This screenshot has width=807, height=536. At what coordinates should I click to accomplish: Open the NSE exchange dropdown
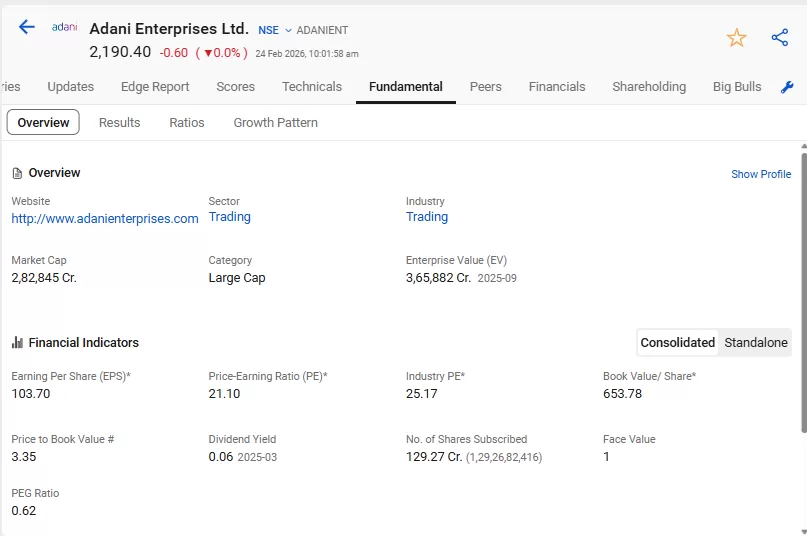click(x=275, y=30)
